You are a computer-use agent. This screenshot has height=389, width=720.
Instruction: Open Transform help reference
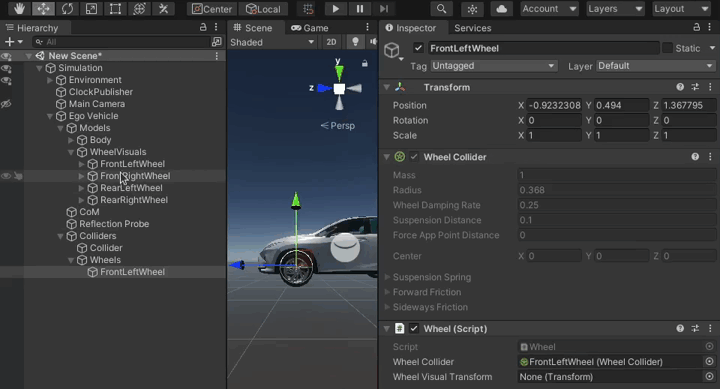tap(680, 87)
